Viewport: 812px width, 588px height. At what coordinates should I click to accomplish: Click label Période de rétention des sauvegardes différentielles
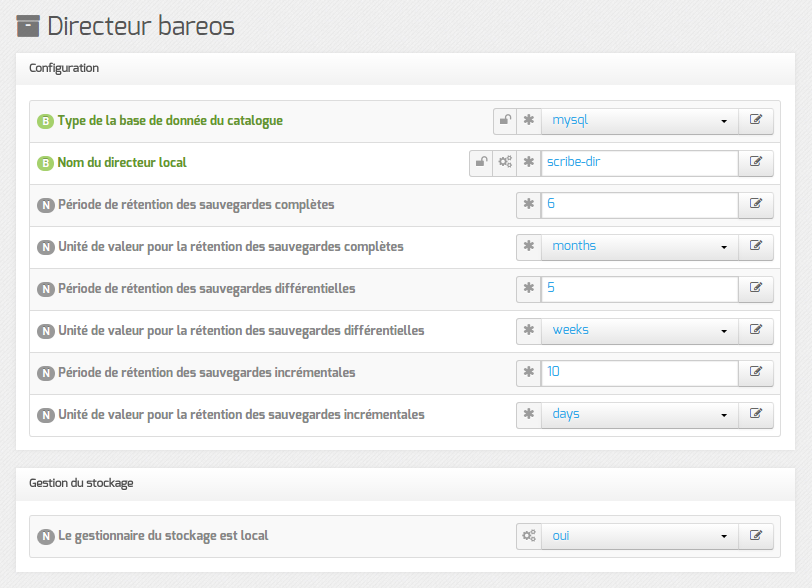click(207, 289)
